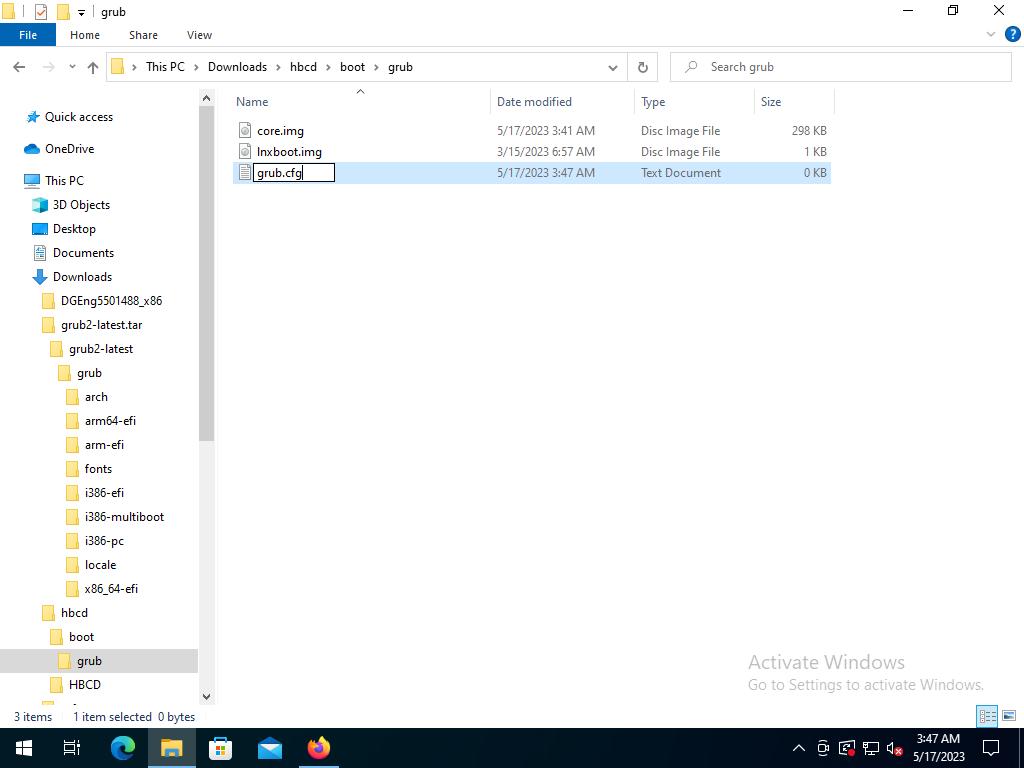The width and height of the screenshot is (1024, 768).
Task: Click Downloads in the address breadcrumb
Action: tap(237, 67)
